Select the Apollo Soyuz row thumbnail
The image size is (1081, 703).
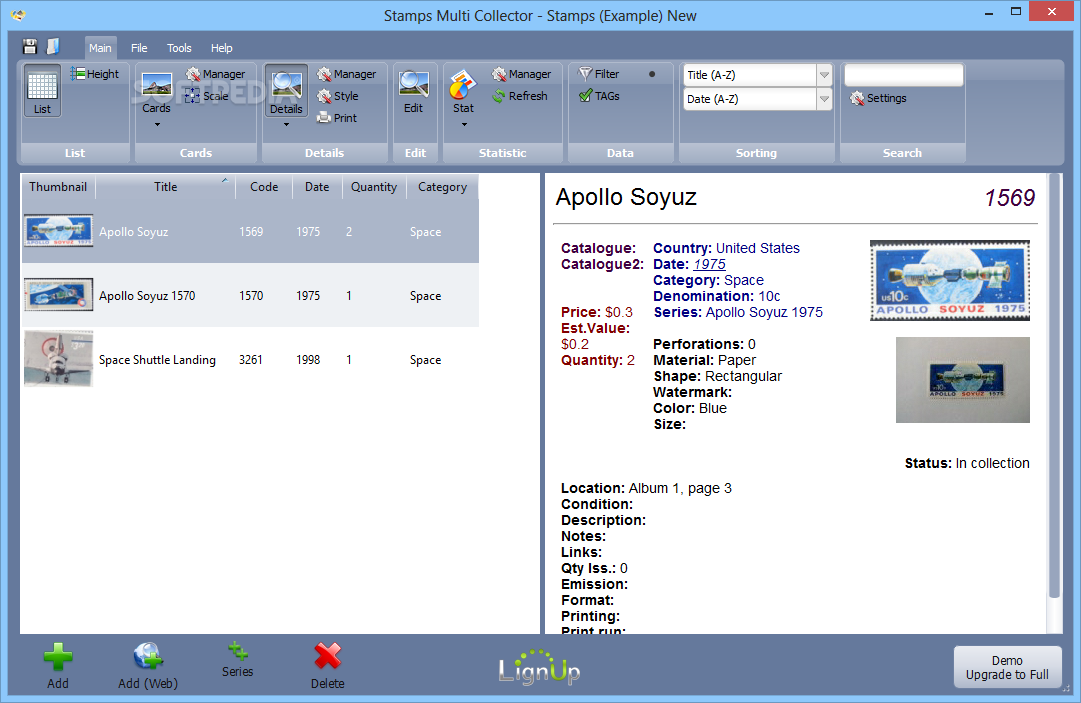[59, 230]
